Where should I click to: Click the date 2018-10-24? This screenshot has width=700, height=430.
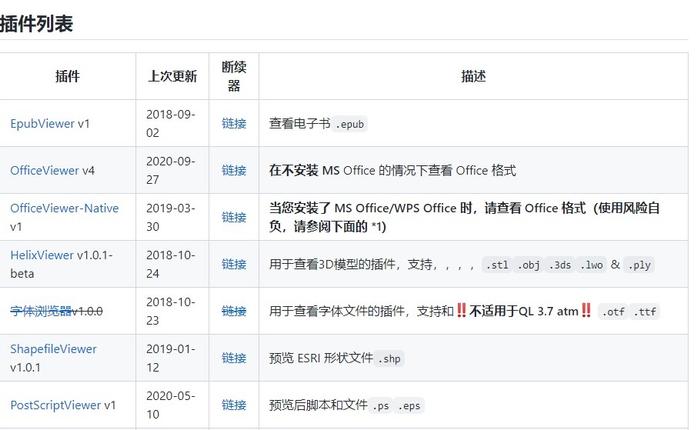171,264
